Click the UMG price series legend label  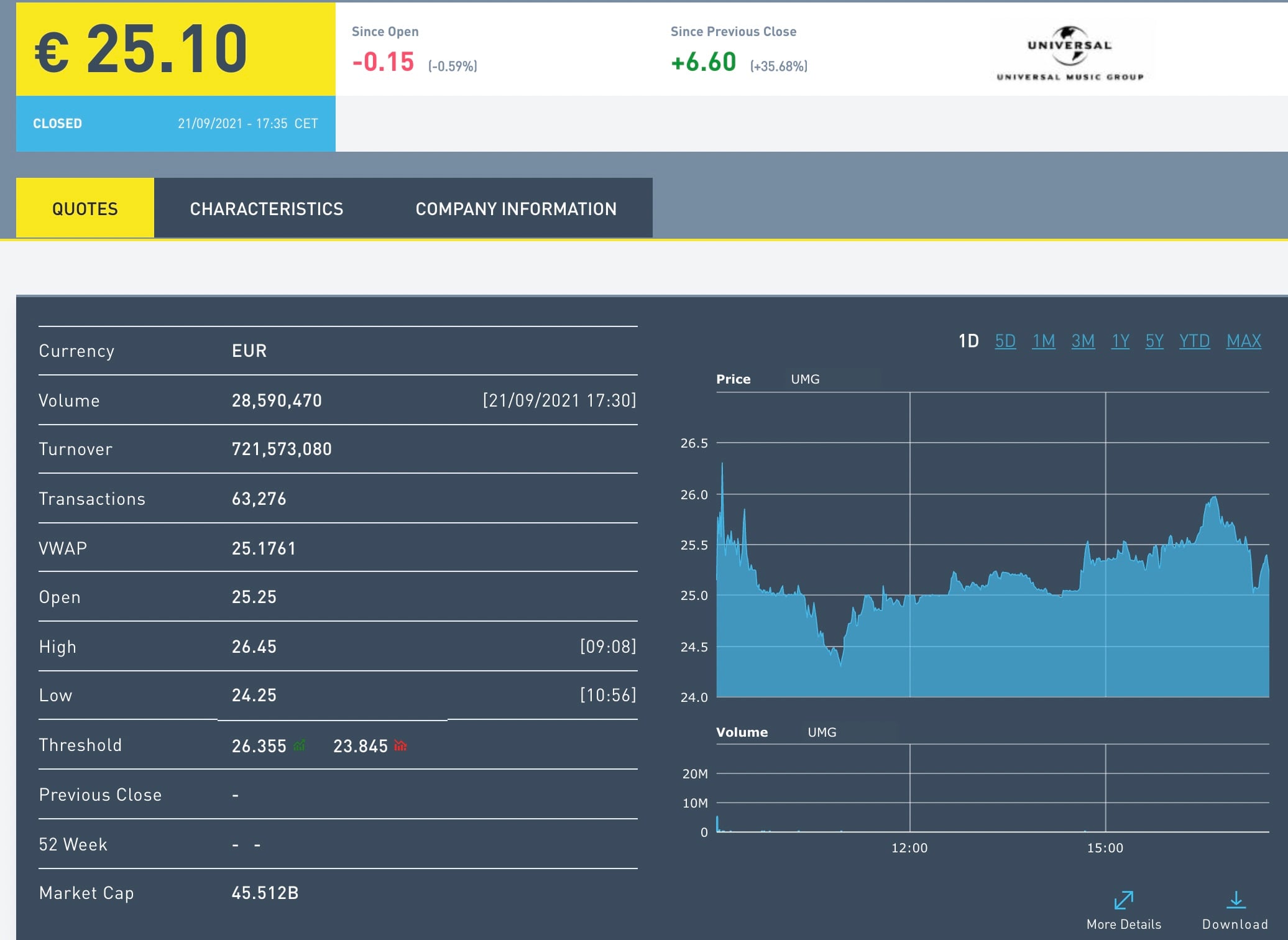805,379
